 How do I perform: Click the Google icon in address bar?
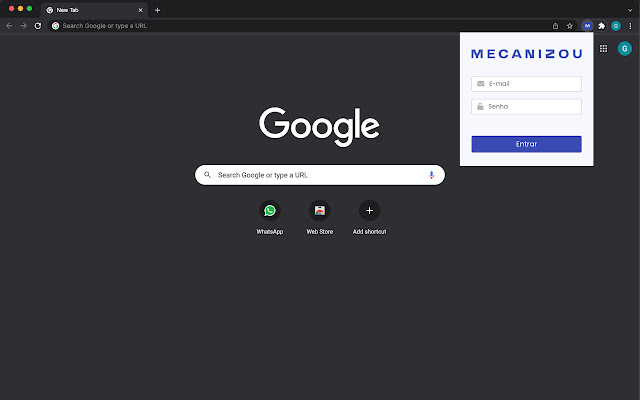[56, 26]
